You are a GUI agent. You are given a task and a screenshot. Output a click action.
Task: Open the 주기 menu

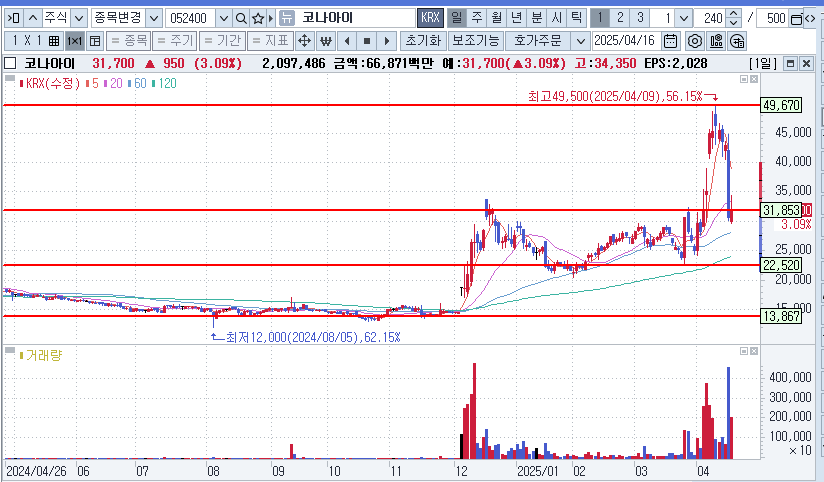click(x=174, y=40)
